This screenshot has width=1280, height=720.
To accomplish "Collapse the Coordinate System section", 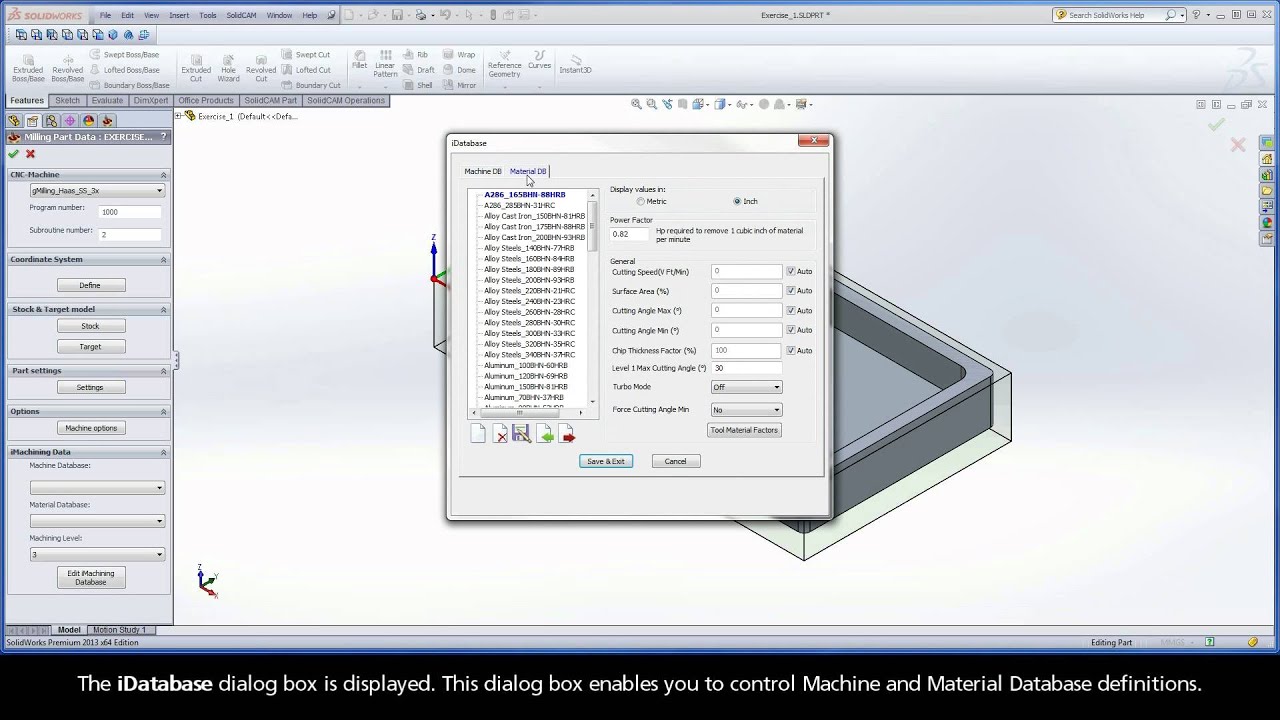I will 164,260.
